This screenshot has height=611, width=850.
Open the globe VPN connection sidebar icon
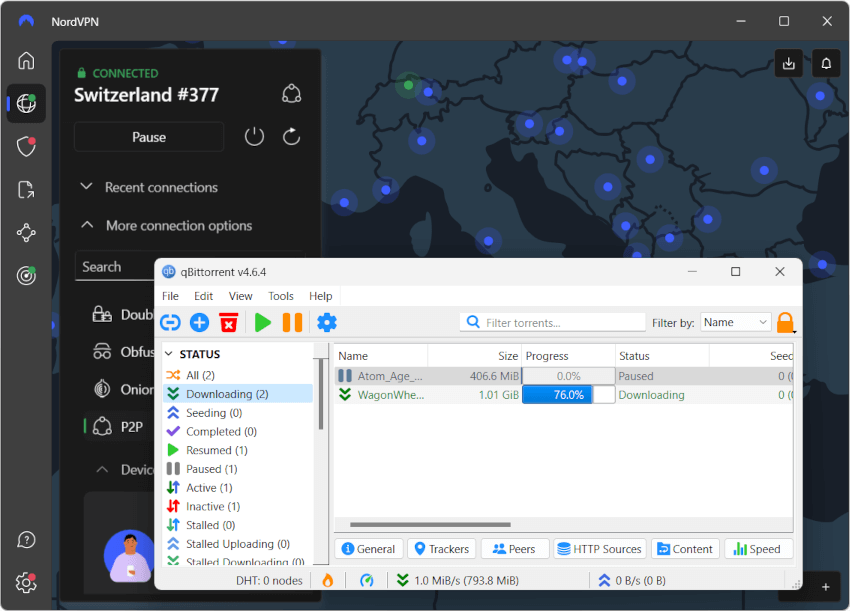coord(26,103)
